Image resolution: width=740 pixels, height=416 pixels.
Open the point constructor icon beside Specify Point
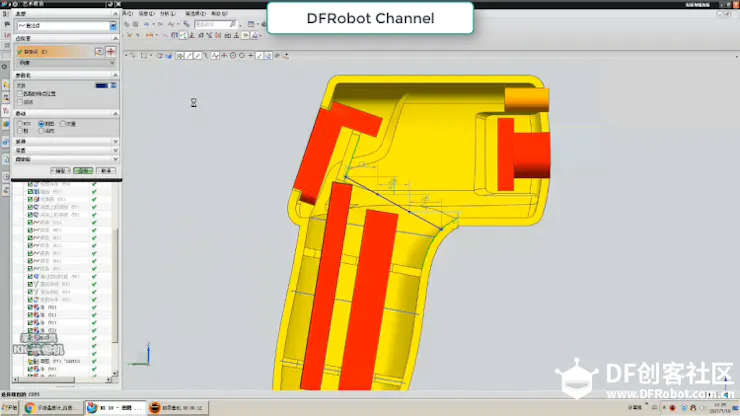click(x=99, y=51)
